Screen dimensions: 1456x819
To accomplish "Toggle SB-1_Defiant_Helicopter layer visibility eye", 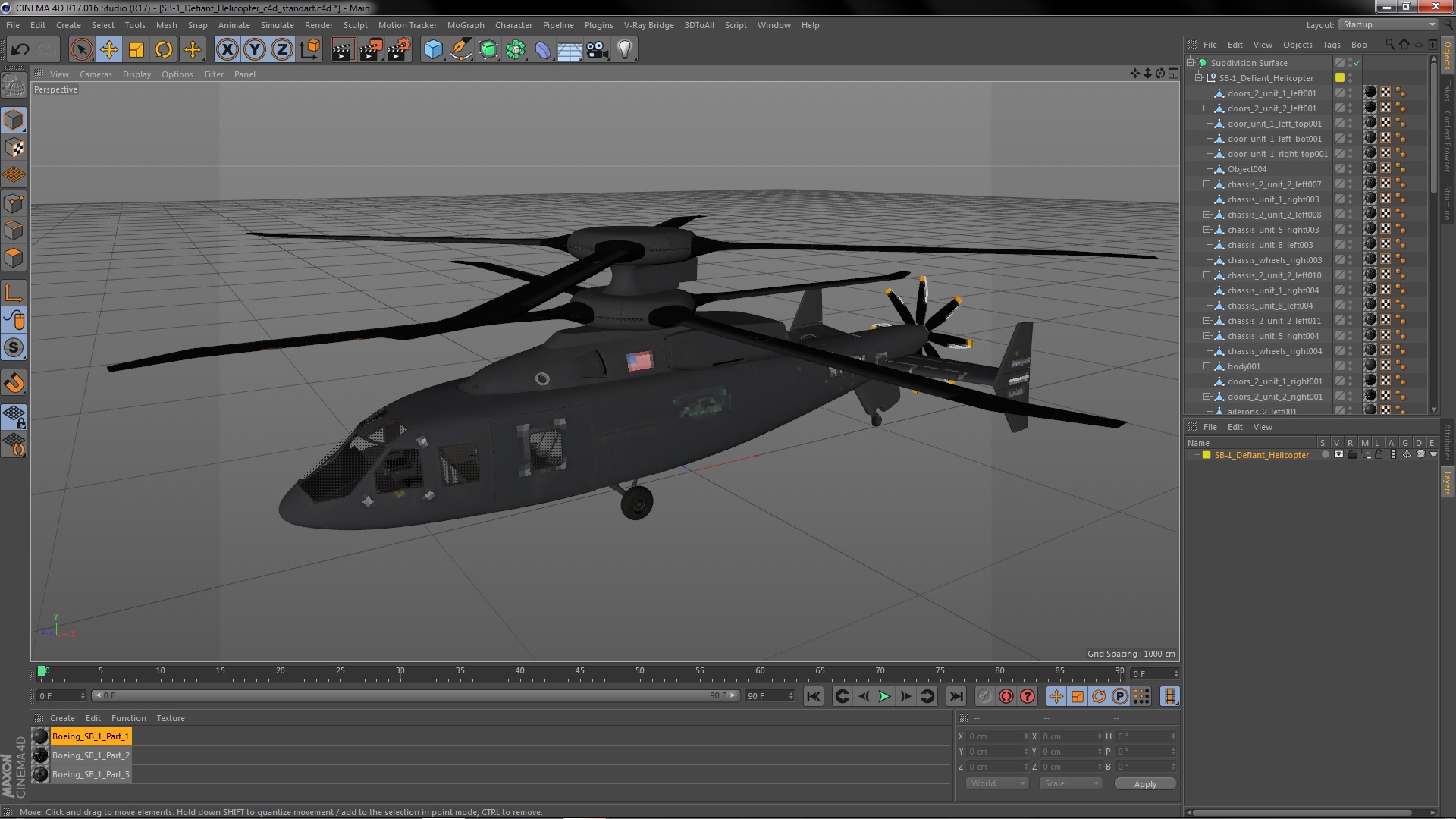I will [1338, 455].
